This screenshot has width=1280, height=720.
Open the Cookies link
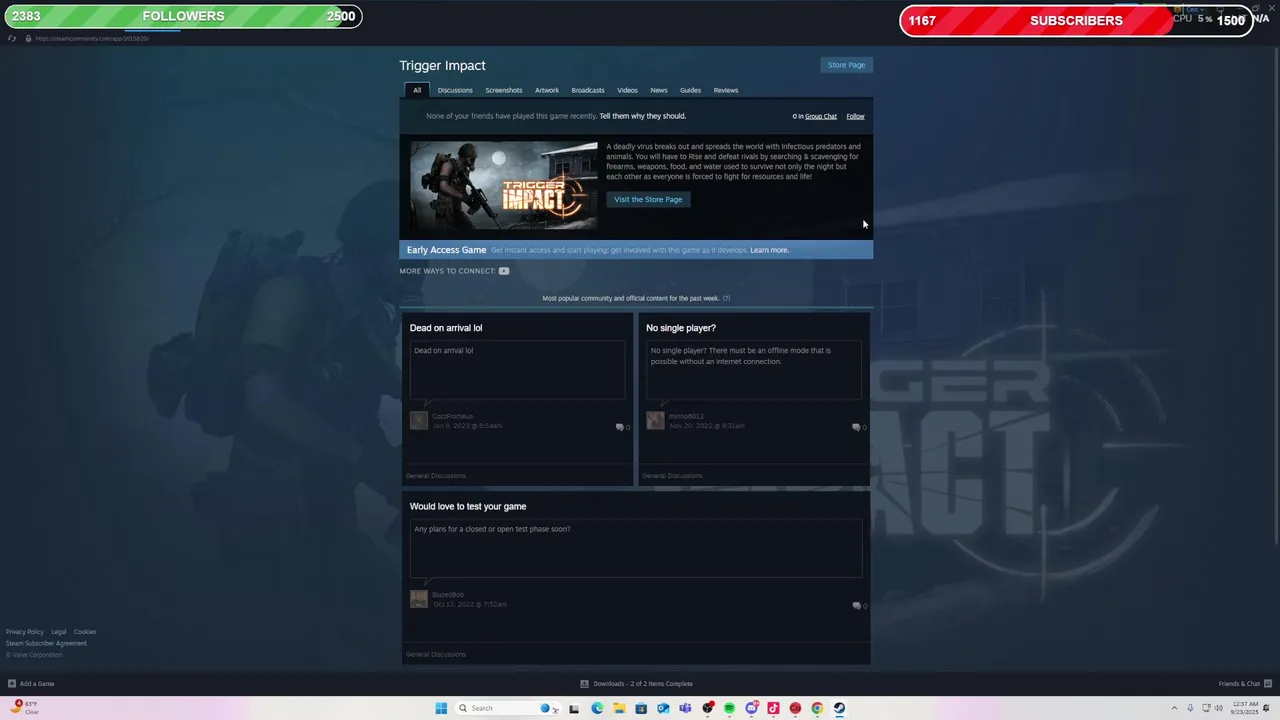pos(85,632)
